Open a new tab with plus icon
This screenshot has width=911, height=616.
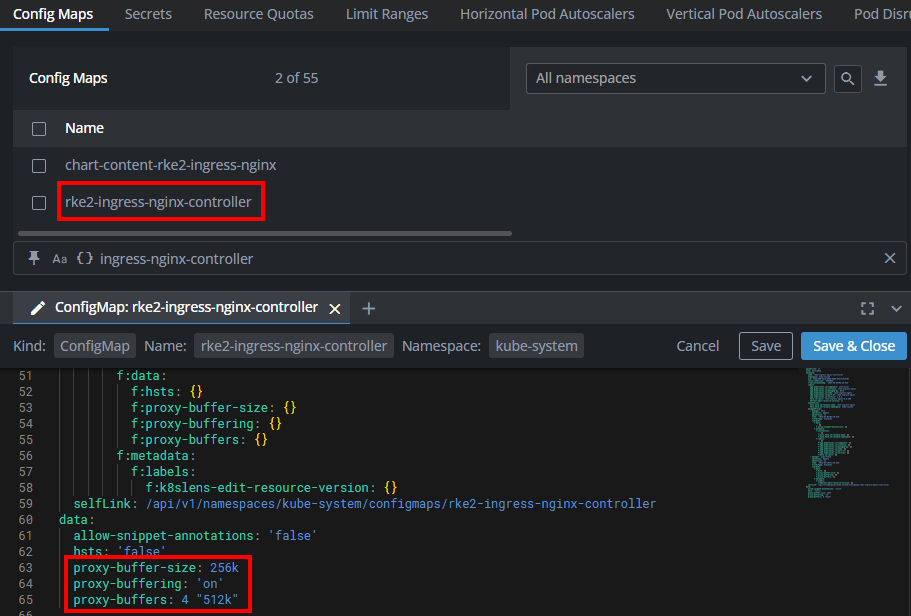368,308
